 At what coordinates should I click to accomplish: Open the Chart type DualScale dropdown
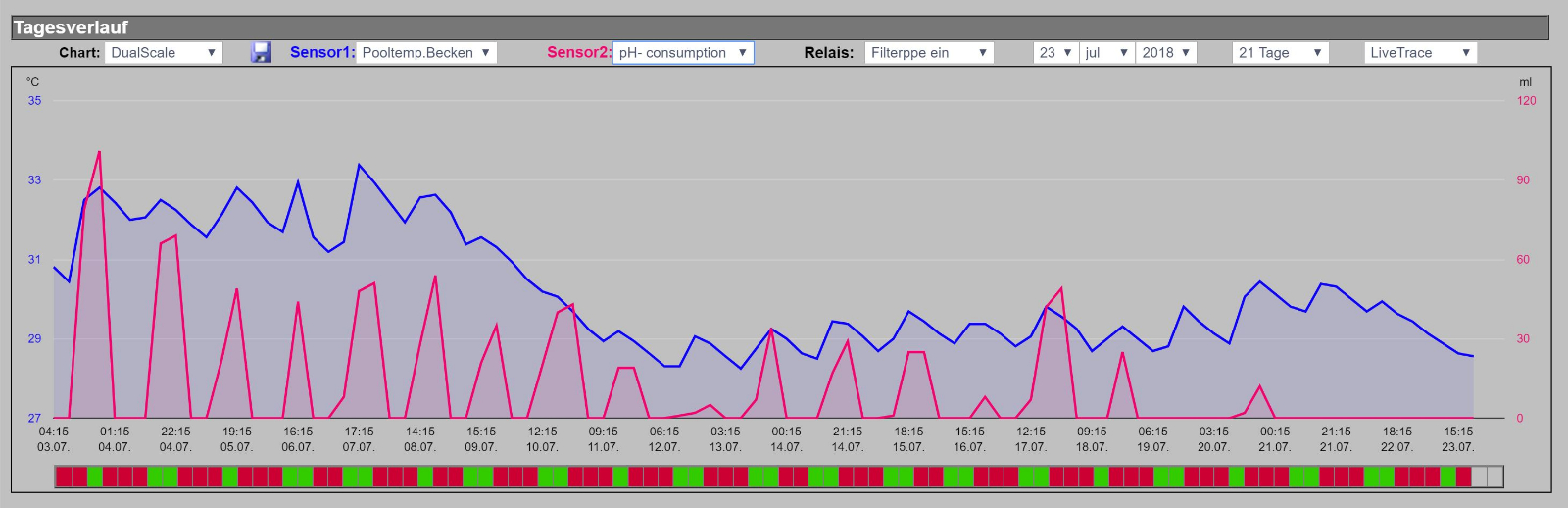click(164, 52)
